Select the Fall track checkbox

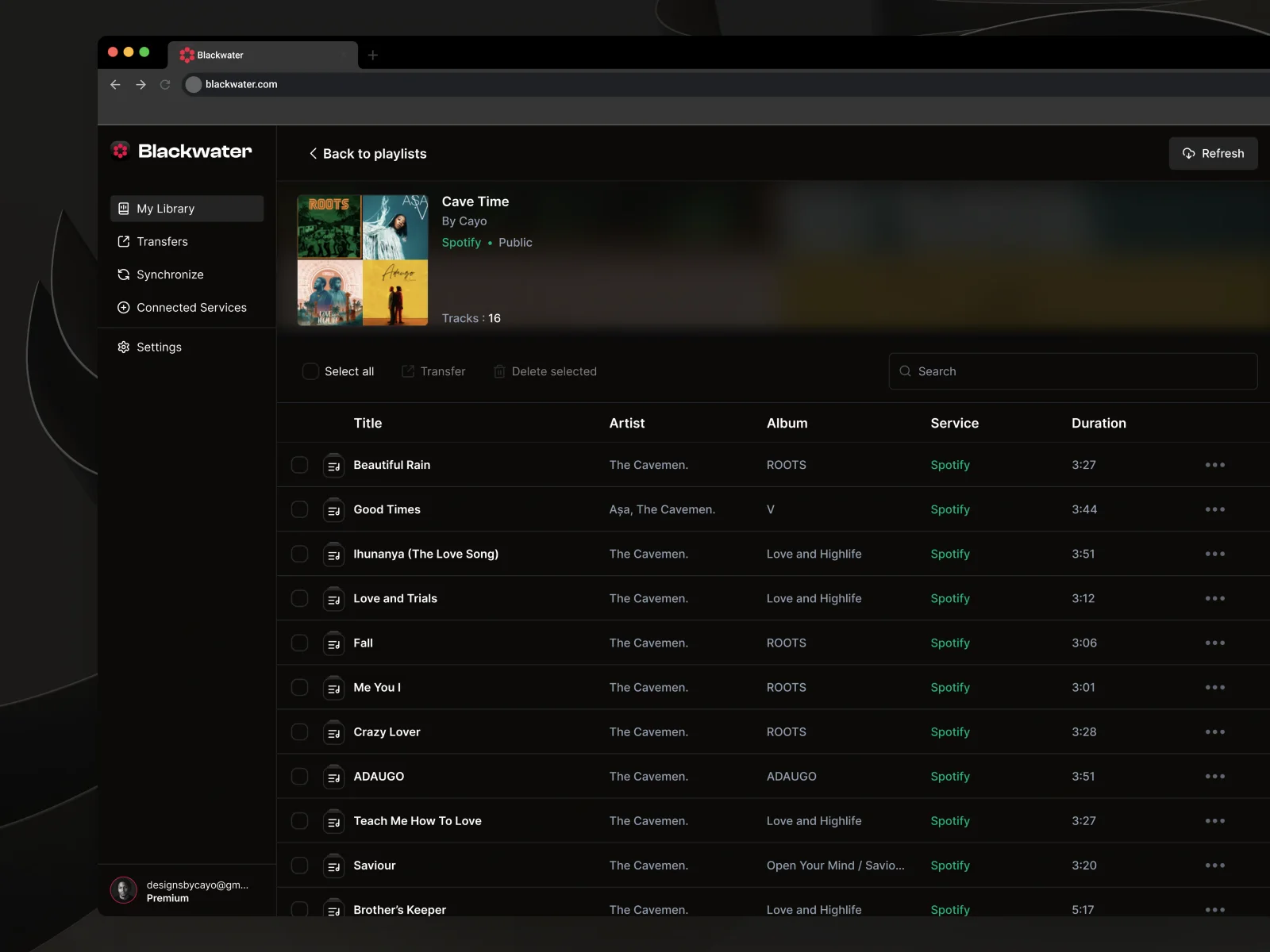click(299, 643)
